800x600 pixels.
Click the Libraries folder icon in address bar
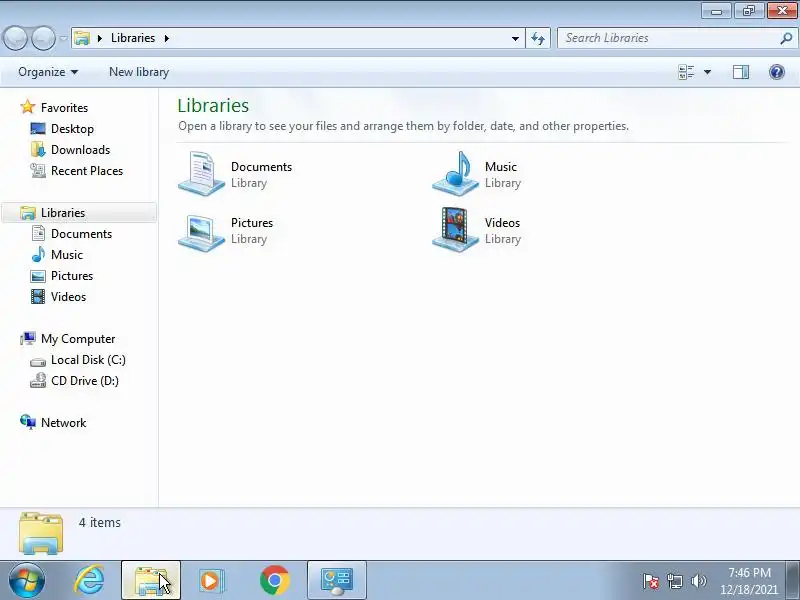pos(82,38)
